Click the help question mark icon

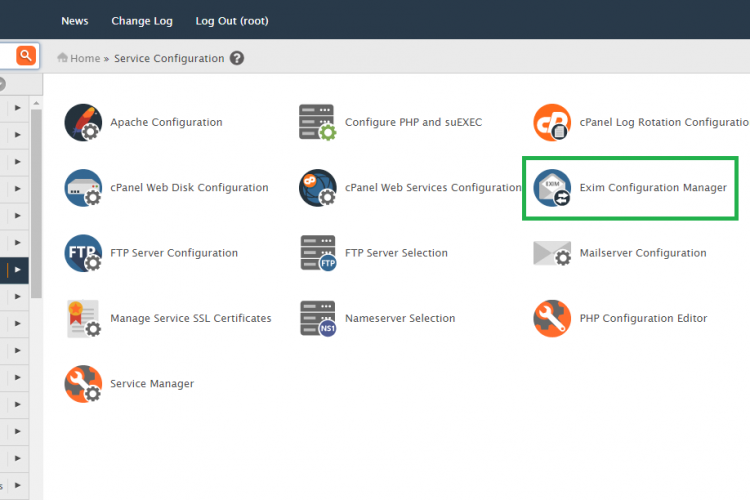click(237, 58)
